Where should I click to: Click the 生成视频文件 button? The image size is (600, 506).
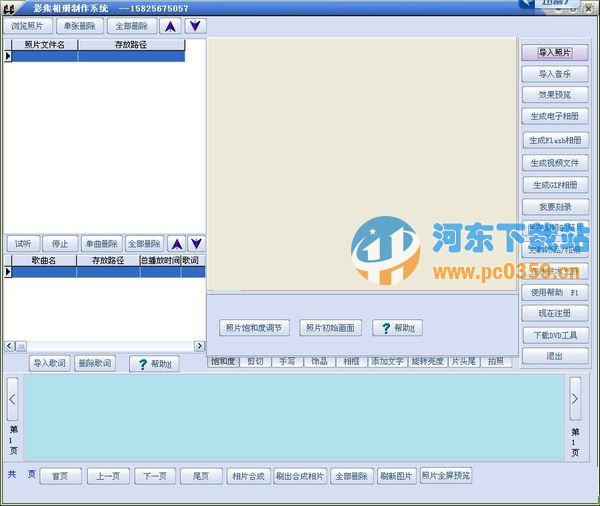[555, 163]
